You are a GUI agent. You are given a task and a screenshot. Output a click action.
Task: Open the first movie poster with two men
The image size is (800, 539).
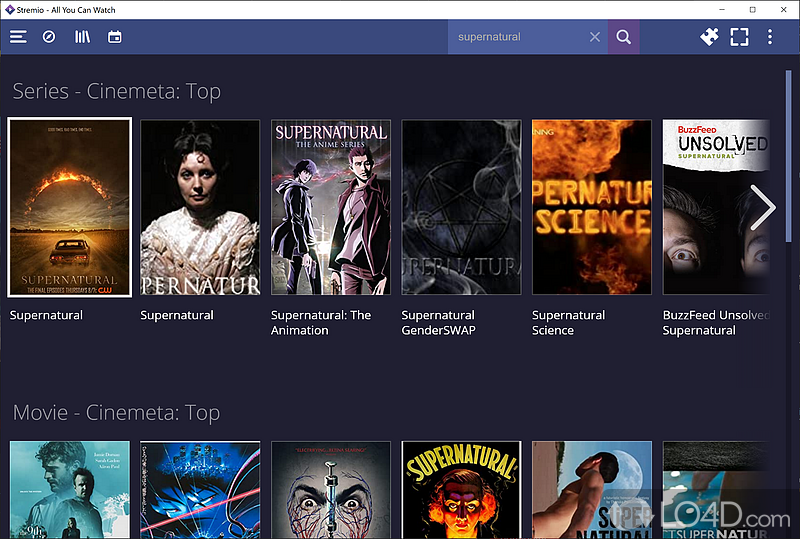click(x=69, y=489)
